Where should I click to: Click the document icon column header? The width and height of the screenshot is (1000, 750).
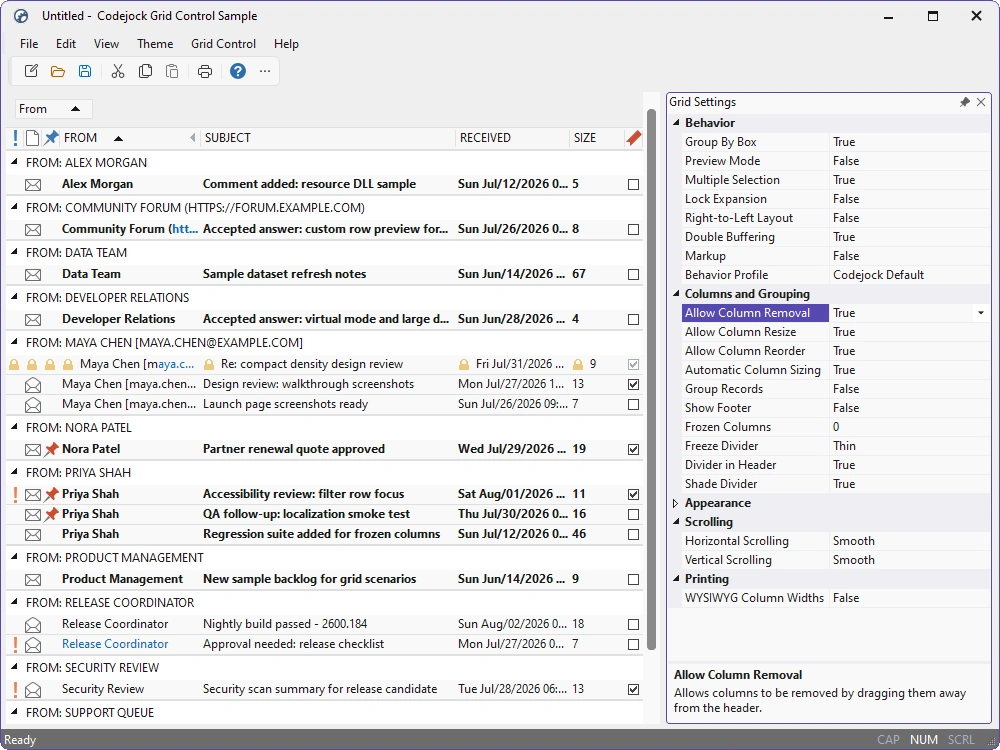coord(33,138)
